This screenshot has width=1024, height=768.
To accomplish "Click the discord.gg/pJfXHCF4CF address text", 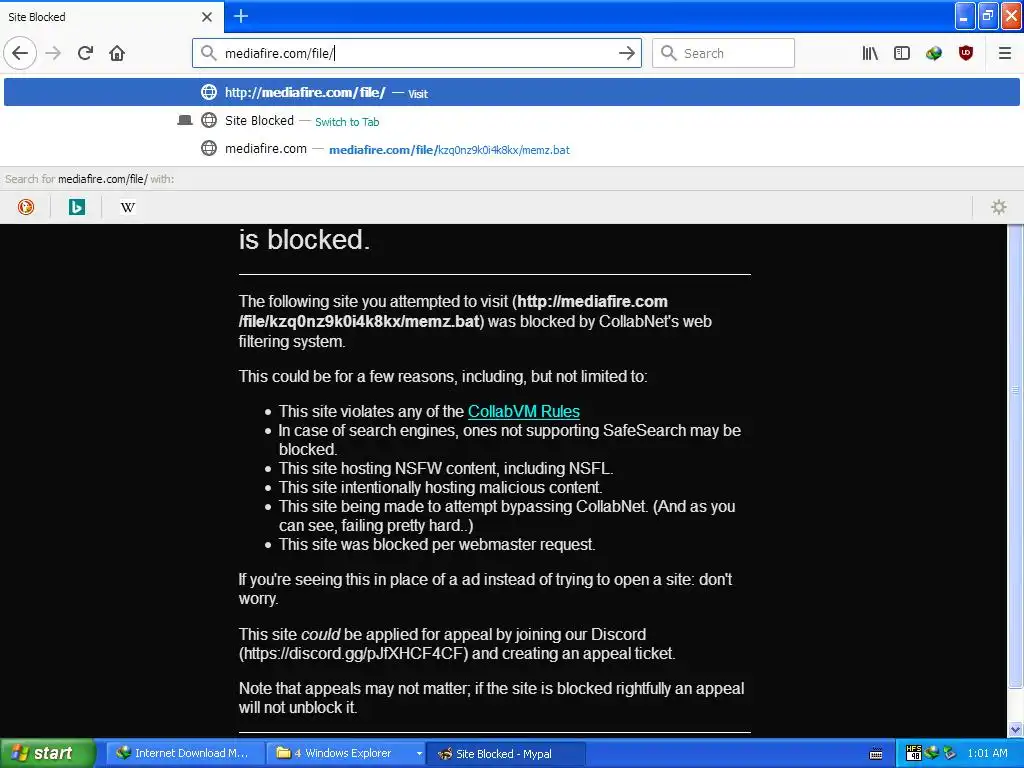I will 353,653.
